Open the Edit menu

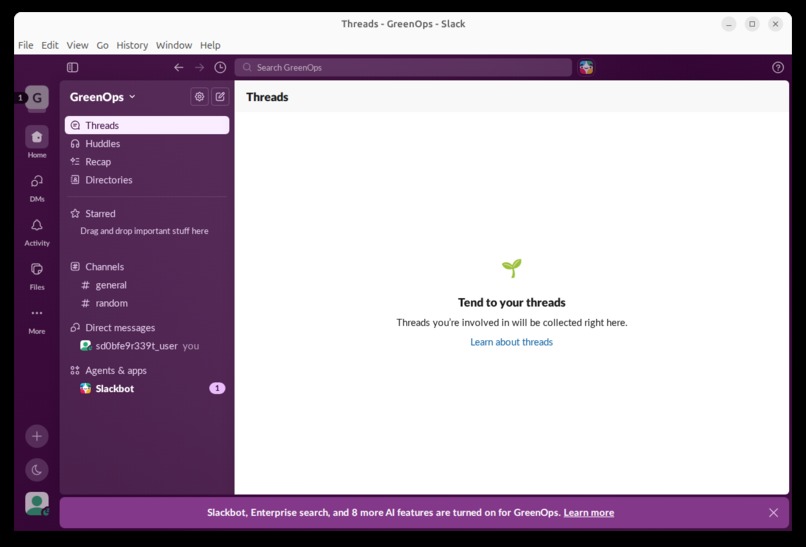50,45
